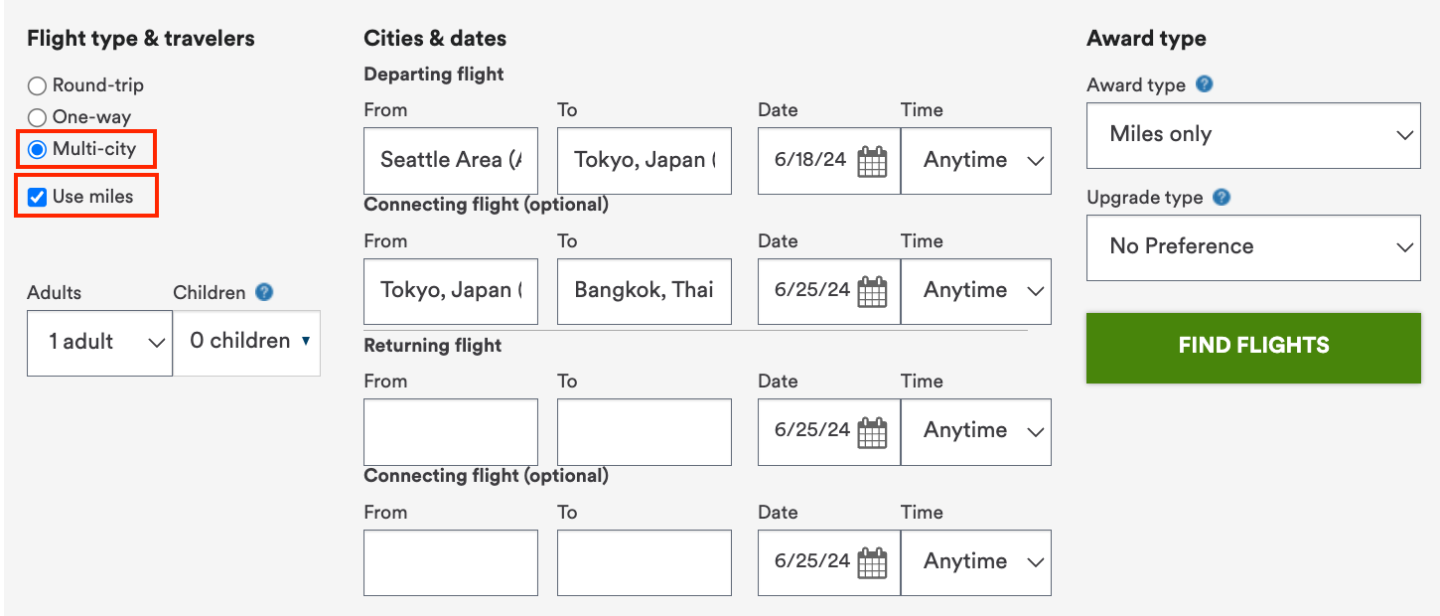The width and height of the screenshot is (1440, 616).
Task: Click the Upgrade type help icon
Action: 1221,197
